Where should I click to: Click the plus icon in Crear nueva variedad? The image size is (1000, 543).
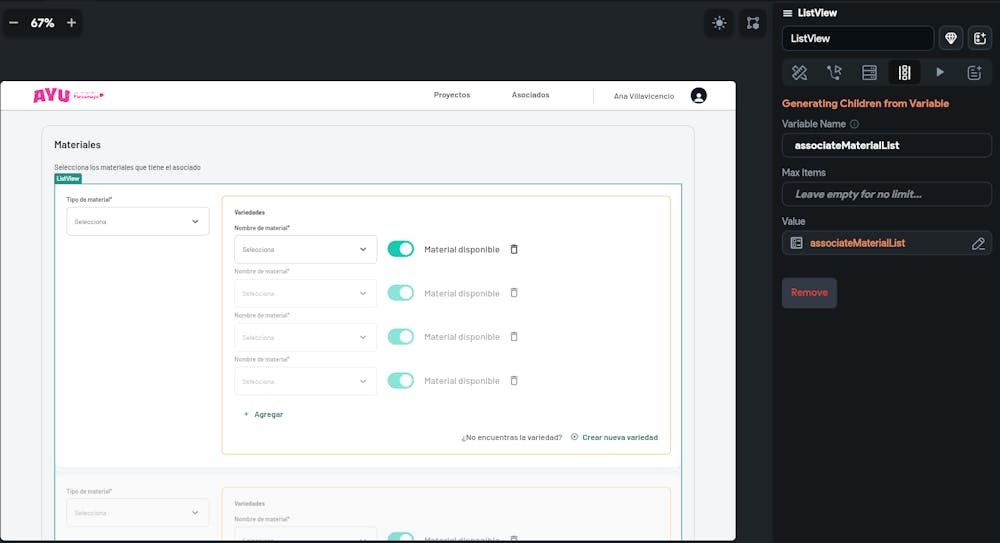pos(575,437)
